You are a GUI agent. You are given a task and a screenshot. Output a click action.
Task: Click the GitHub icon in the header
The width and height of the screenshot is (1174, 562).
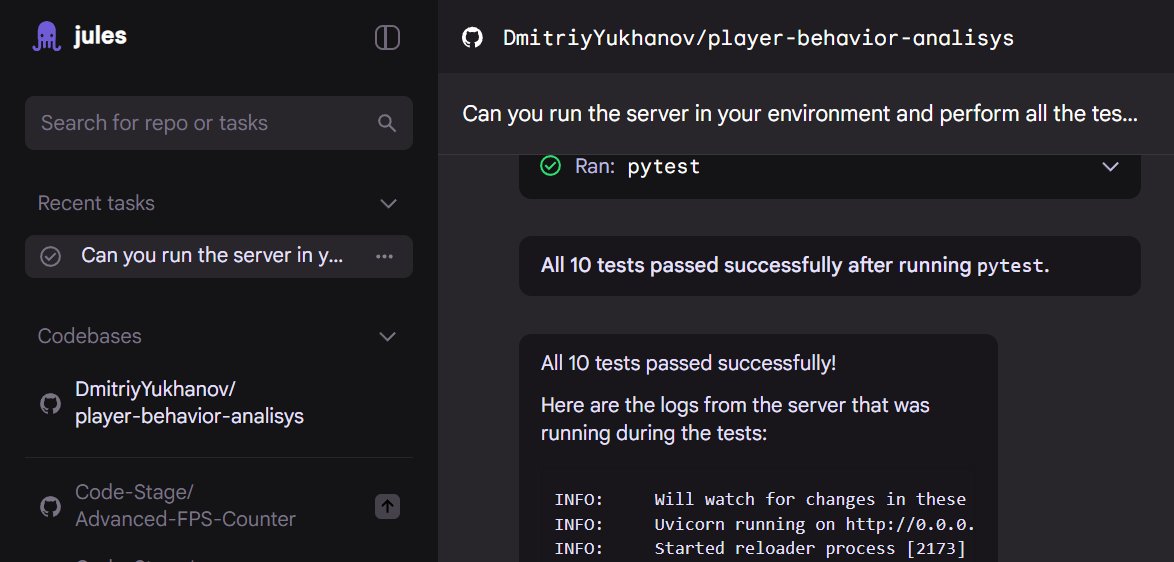[x=472, y=37]
